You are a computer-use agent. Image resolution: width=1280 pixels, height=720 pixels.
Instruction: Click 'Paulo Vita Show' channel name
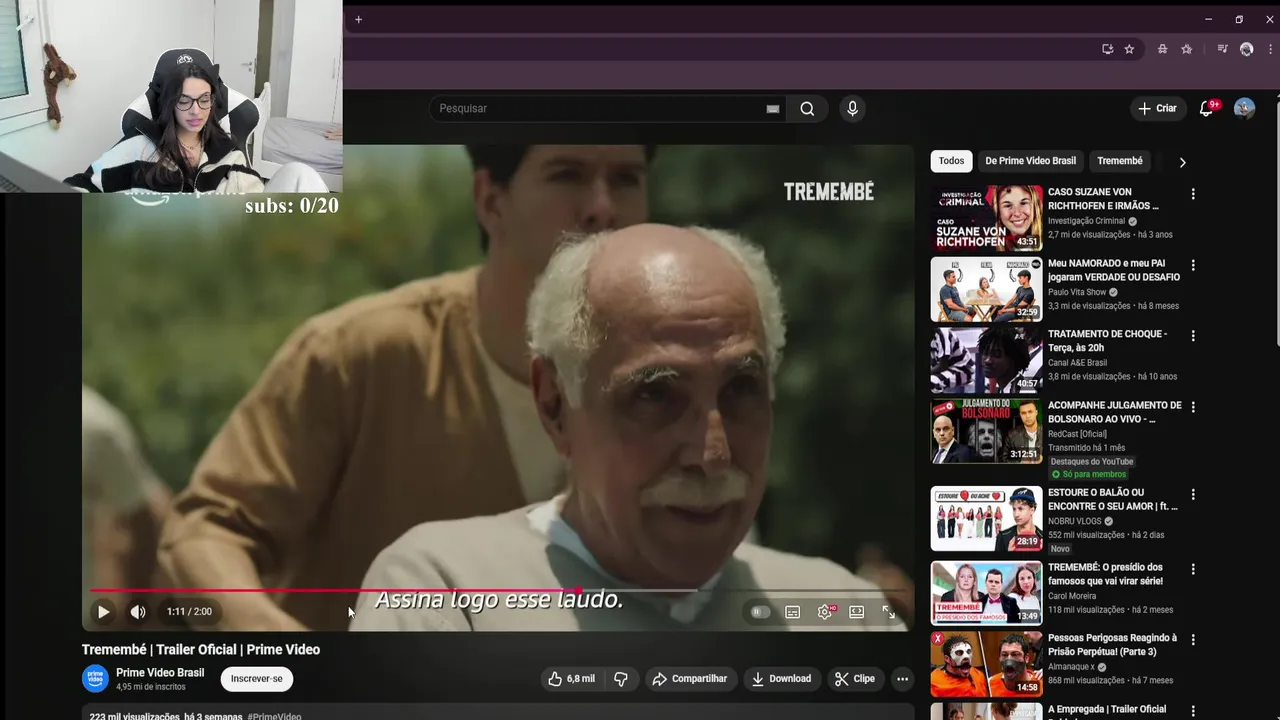pyautogui.click(x=1077, y=292)
